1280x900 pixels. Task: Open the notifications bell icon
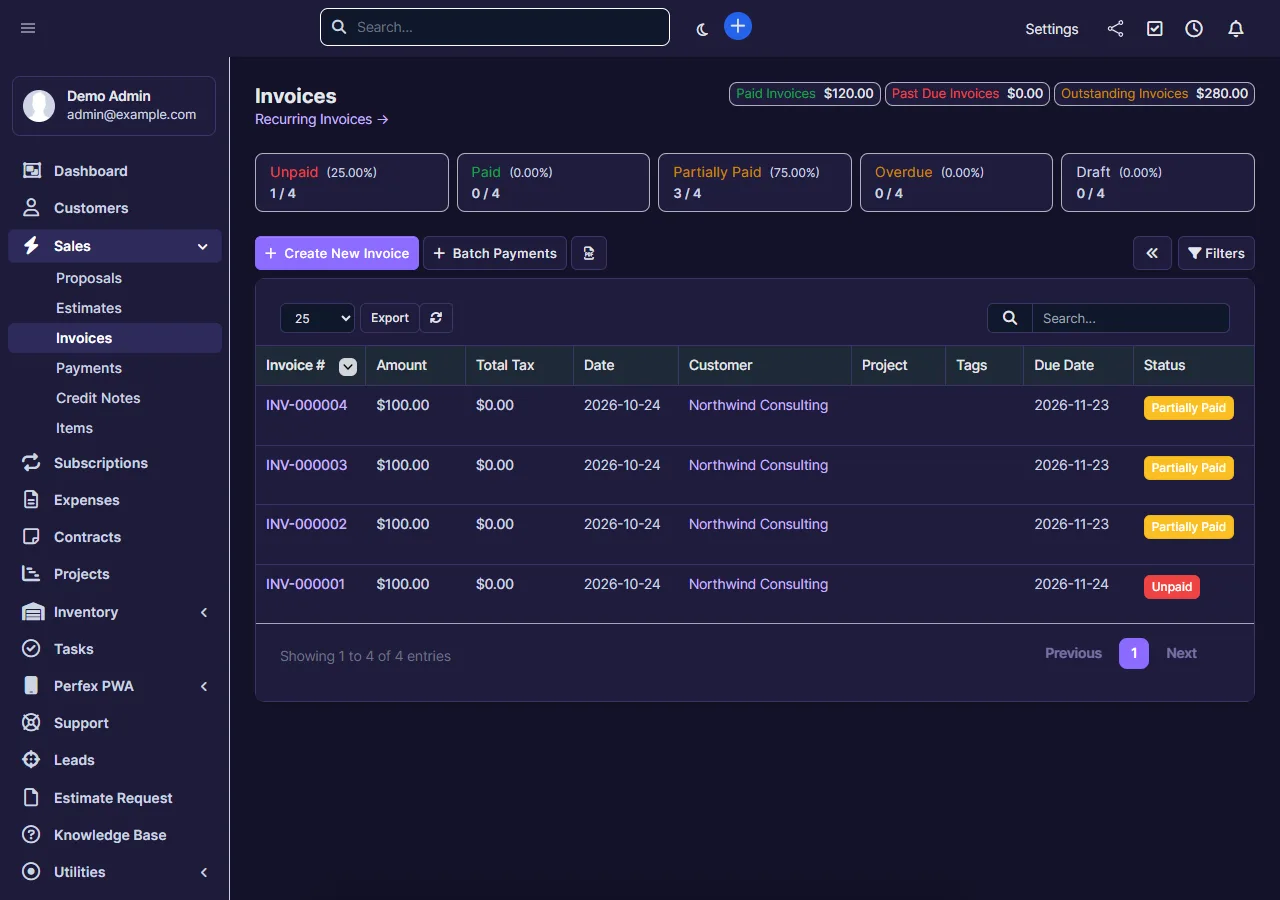(x=1236, y=28)
